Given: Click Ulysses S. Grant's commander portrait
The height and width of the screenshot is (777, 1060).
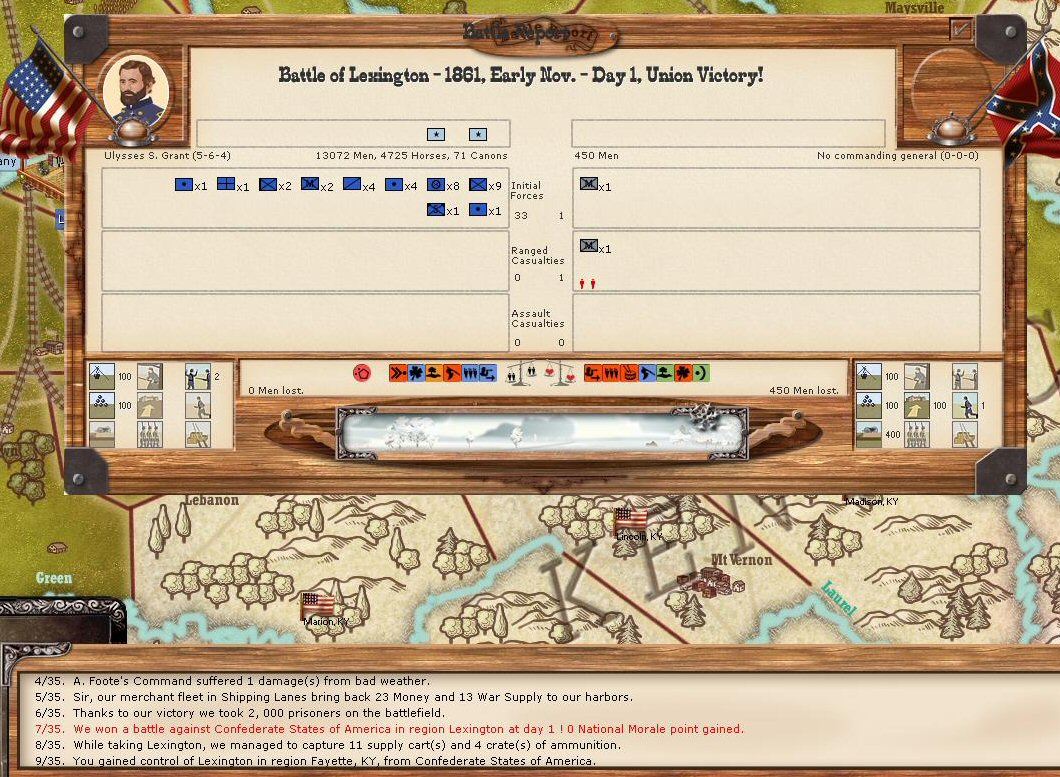Looking at the screenshot, I should [x=135, y=87].
